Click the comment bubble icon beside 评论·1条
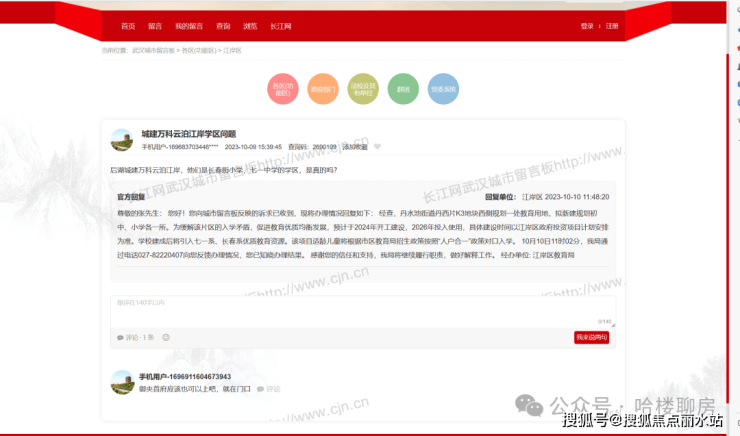 tap(120, 338)
